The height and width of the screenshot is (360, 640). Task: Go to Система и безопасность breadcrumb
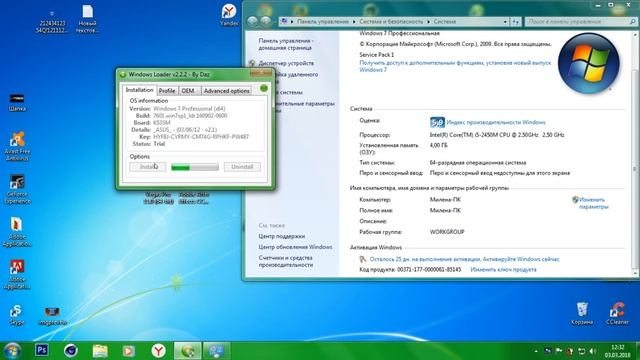pyautogui.click(x=391, y=22)
